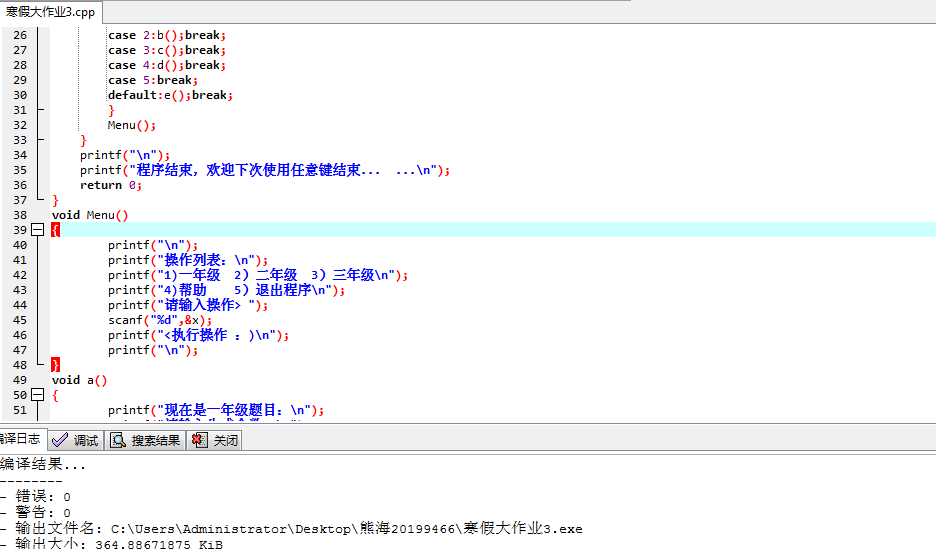Image resolution: width=936 pixels, height=549 pixels.
Task: Click the printf 程序结束 line
Action: pos(265,170)
